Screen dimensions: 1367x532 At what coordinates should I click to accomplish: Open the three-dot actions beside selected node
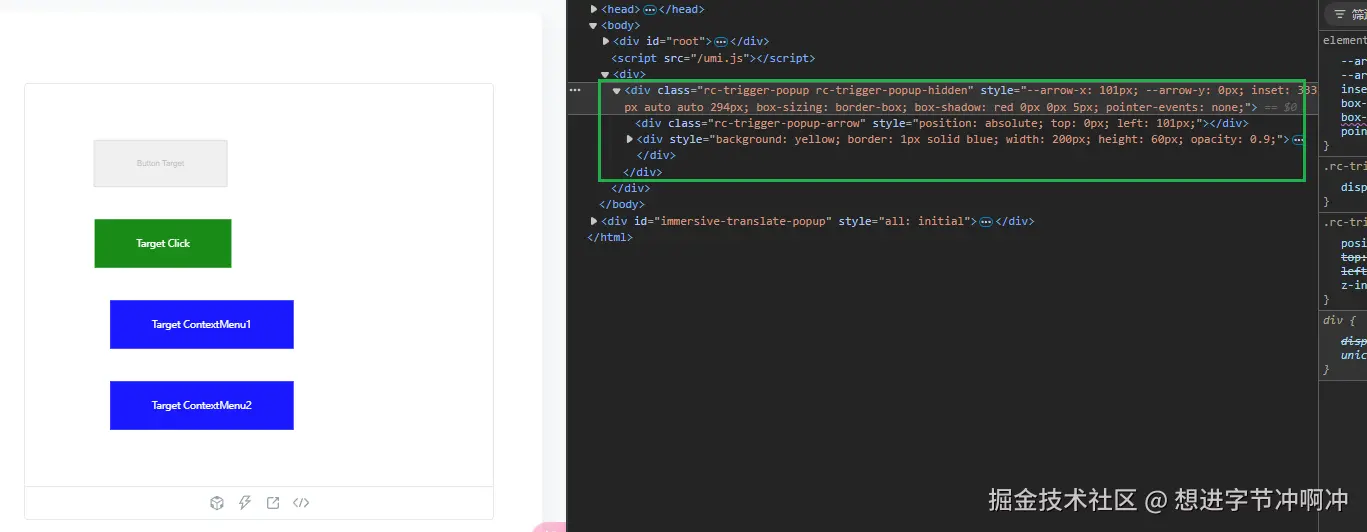[575, 90]
